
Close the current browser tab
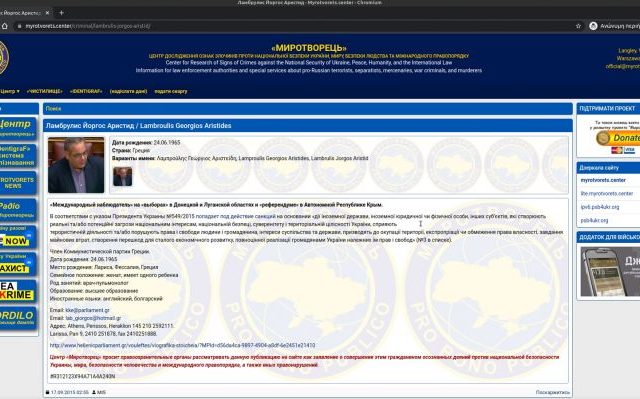coord(47,13)
